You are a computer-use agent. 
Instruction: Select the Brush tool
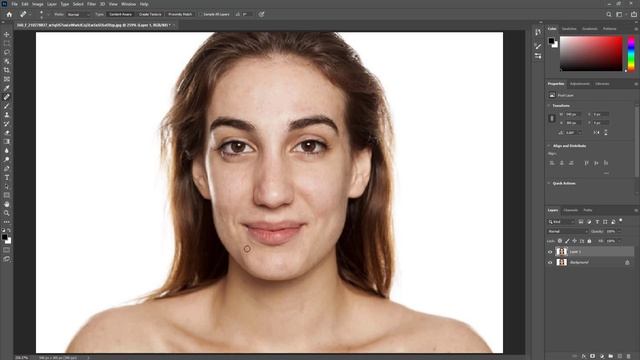pos(7,106)
